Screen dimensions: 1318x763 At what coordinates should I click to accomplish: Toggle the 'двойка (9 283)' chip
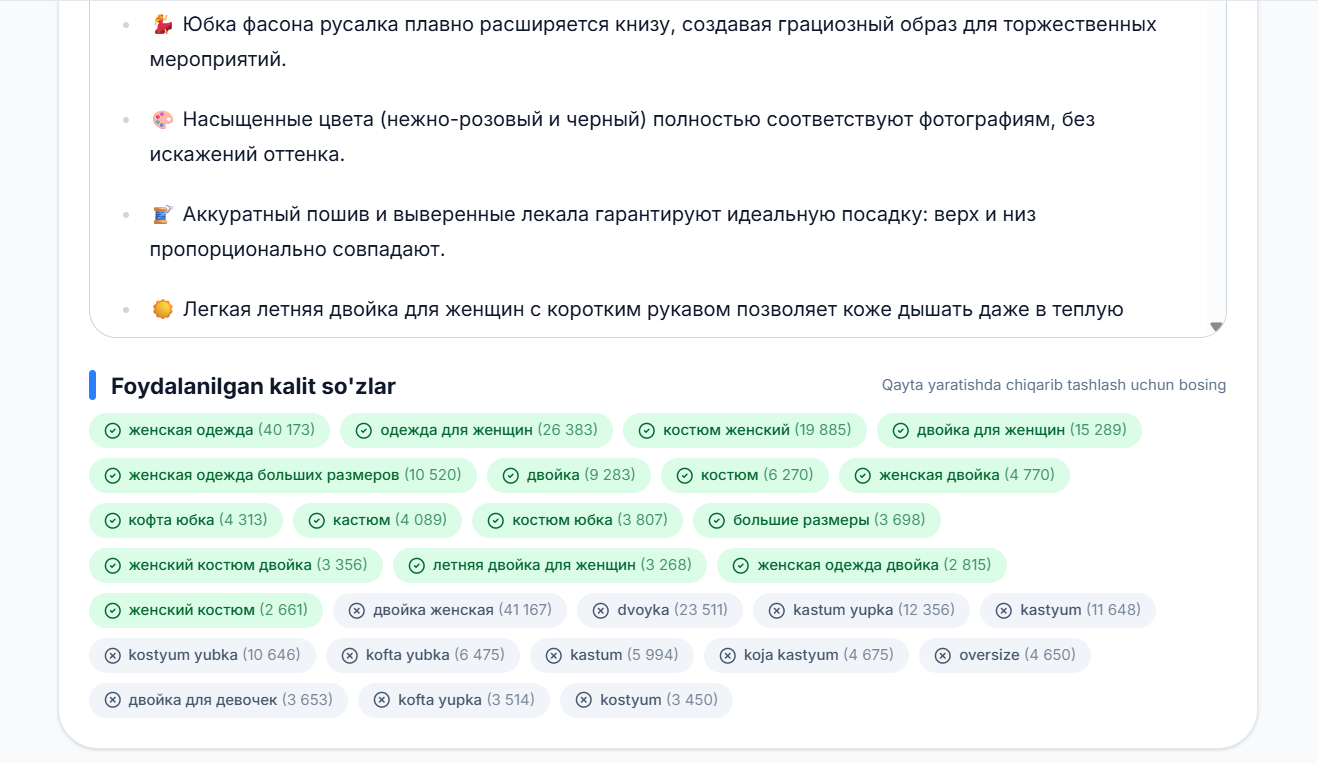click(x=569, y=475)
